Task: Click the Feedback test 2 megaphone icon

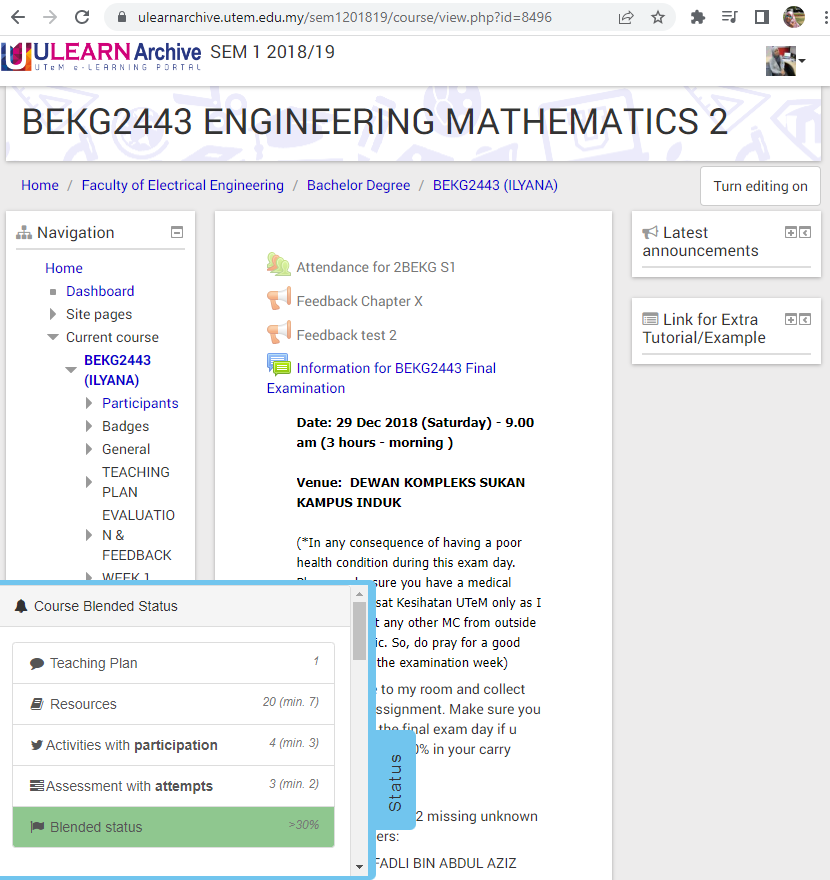Action: (278, 334)
